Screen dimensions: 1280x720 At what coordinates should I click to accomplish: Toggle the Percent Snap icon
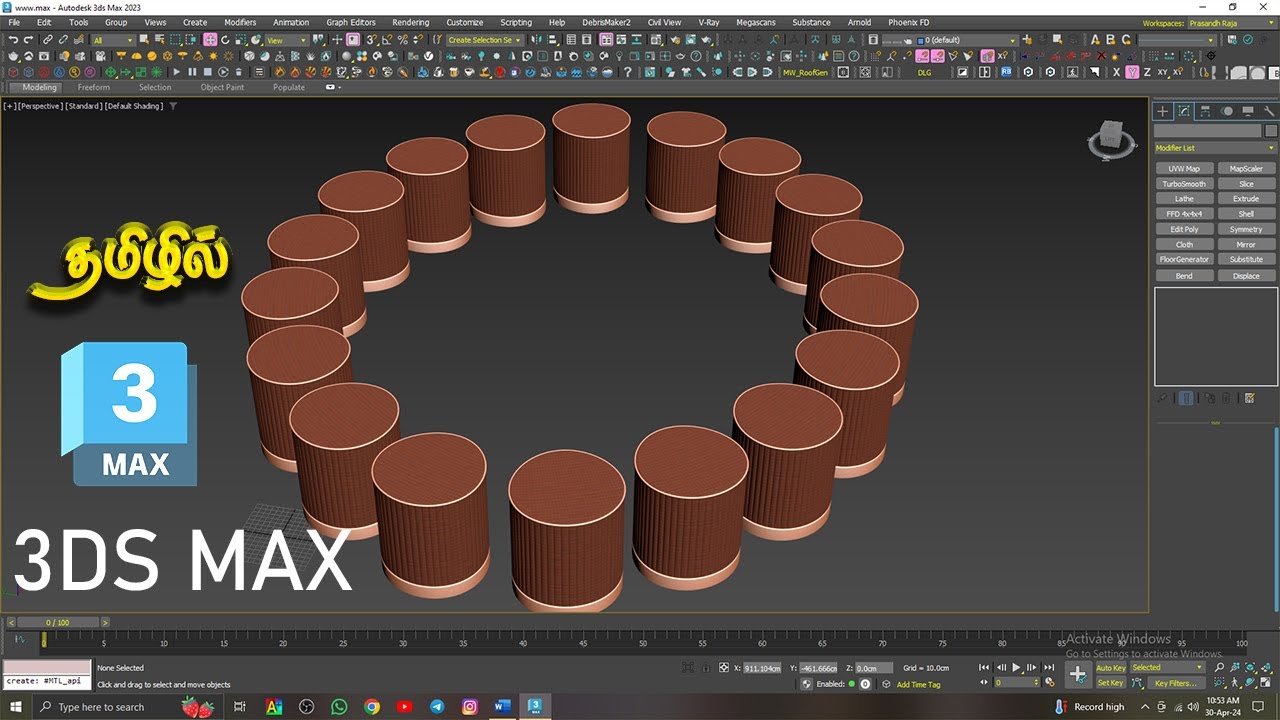(x=403, y=40)
